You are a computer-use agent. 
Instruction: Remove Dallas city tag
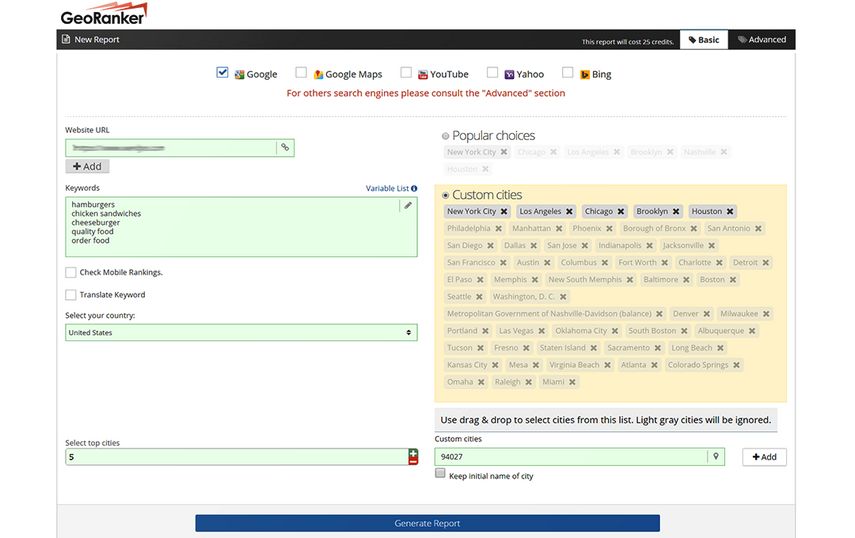(533, 246)
